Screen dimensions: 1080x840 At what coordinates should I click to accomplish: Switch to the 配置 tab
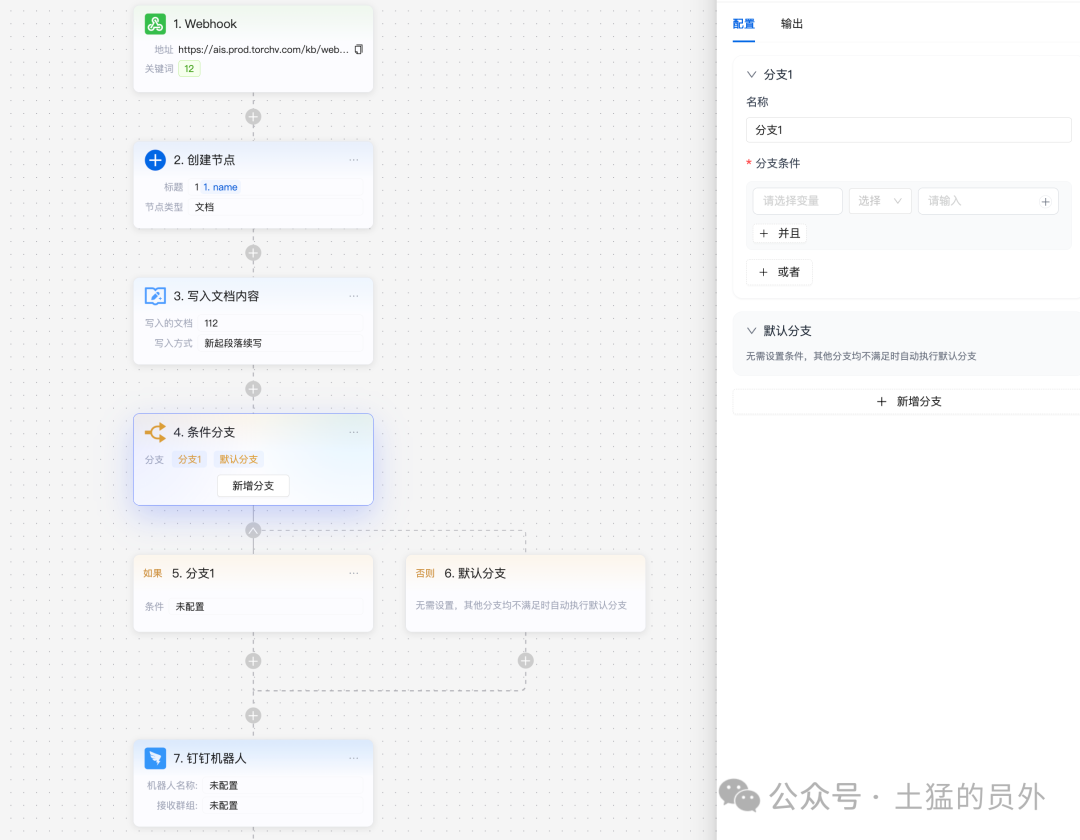744,24
